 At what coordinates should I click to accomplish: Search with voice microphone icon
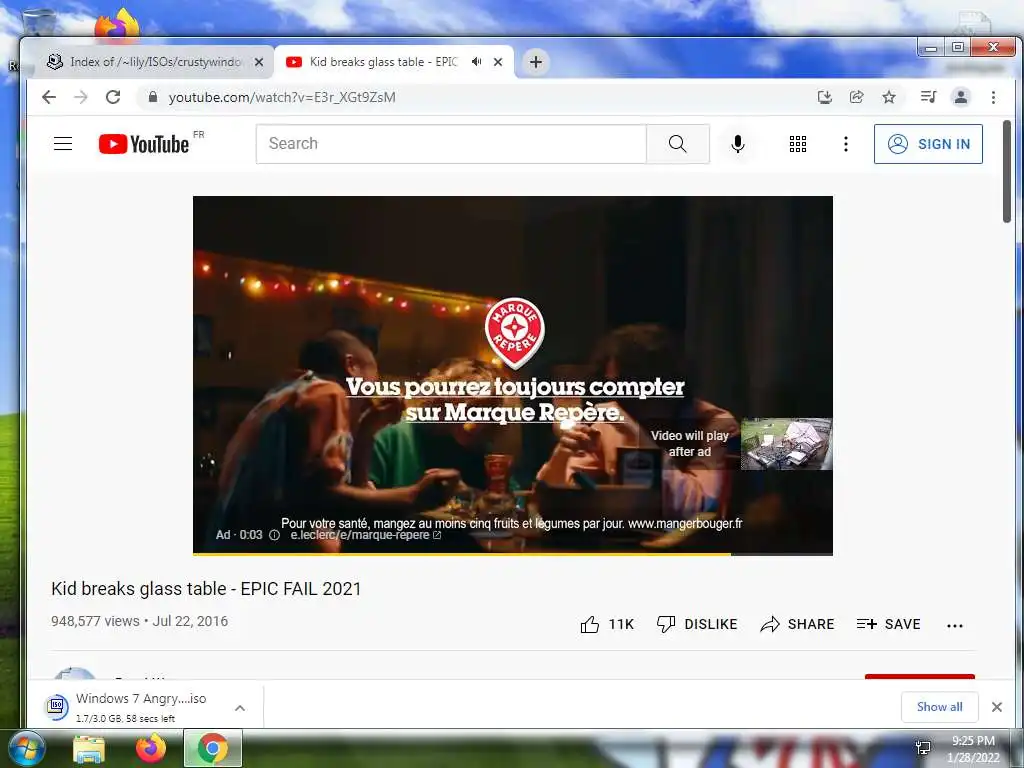pyautogui.click(x=737, y=144)
